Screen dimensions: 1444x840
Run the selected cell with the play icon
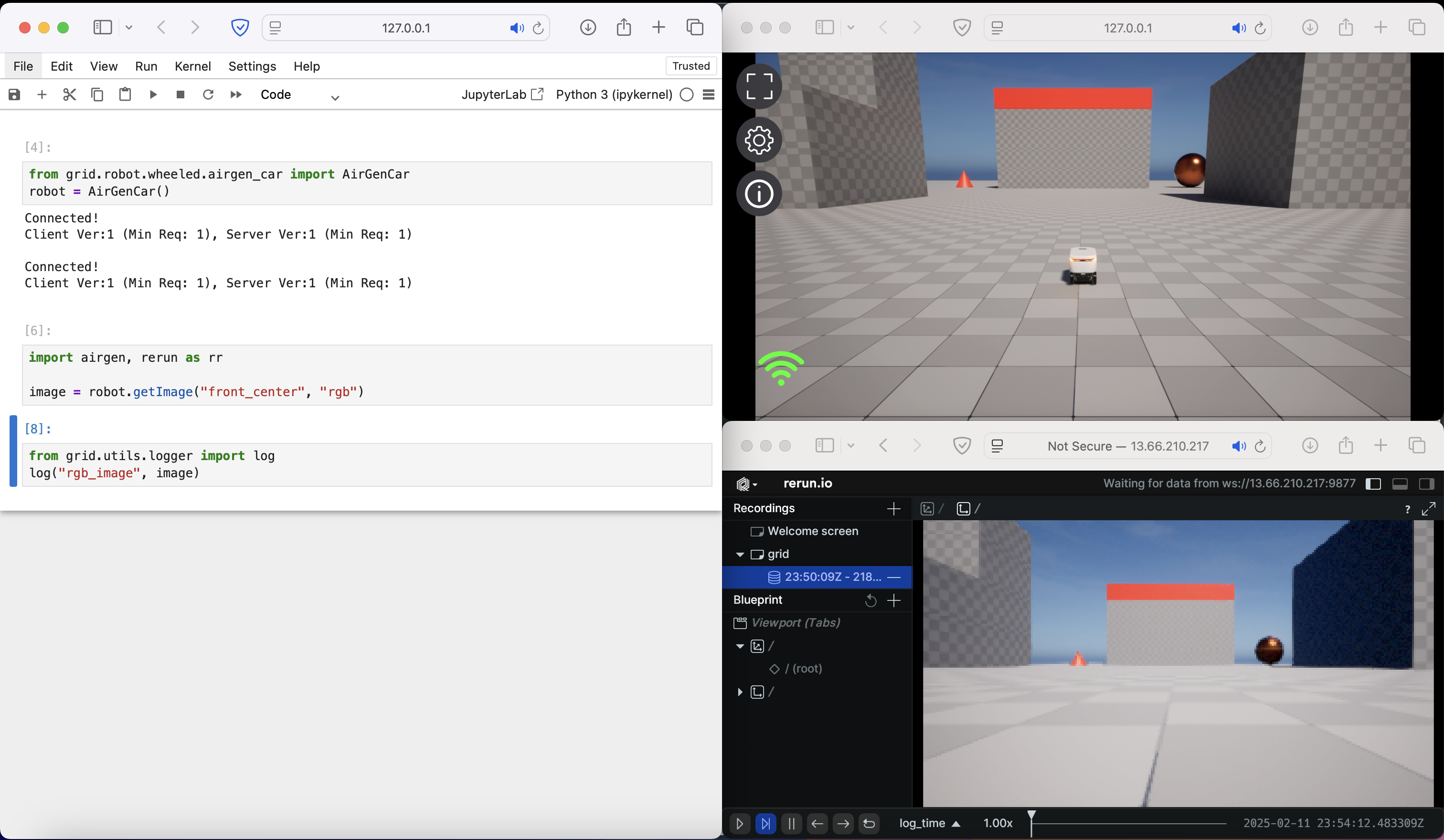click(153, 94)
